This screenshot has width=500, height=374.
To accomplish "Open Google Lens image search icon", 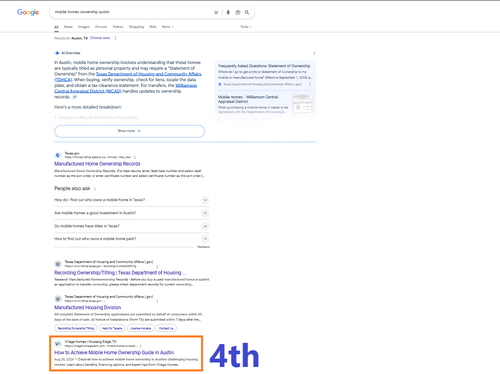I will (x=238, y=12).
